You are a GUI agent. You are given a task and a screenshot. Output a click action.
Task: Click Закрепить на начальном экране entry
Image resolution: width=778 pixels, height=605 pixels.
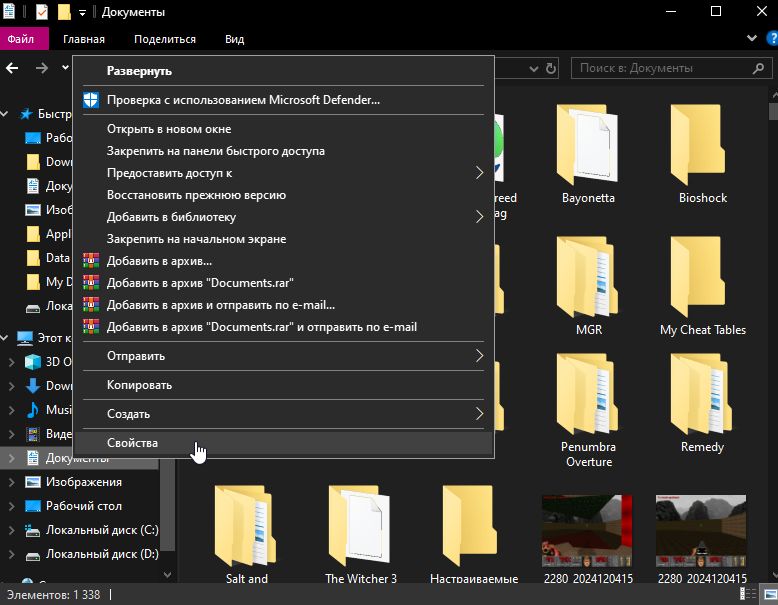pos(283,239)
